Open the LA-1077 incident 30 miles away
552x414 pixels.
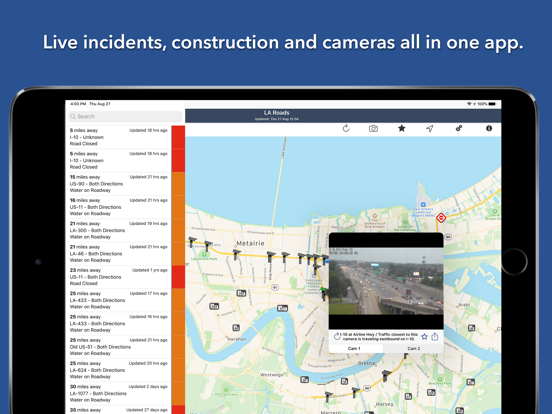click(125, 393)
